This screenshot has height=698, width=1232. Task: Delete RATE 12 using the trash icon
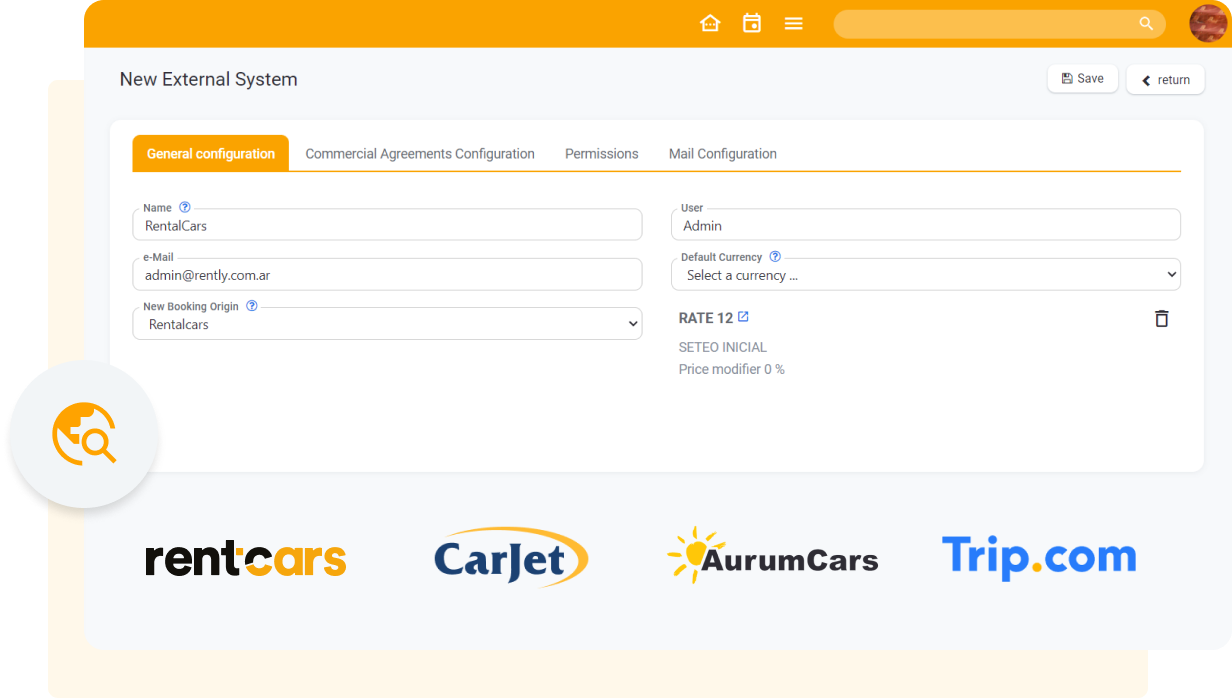pos(1161,317)
